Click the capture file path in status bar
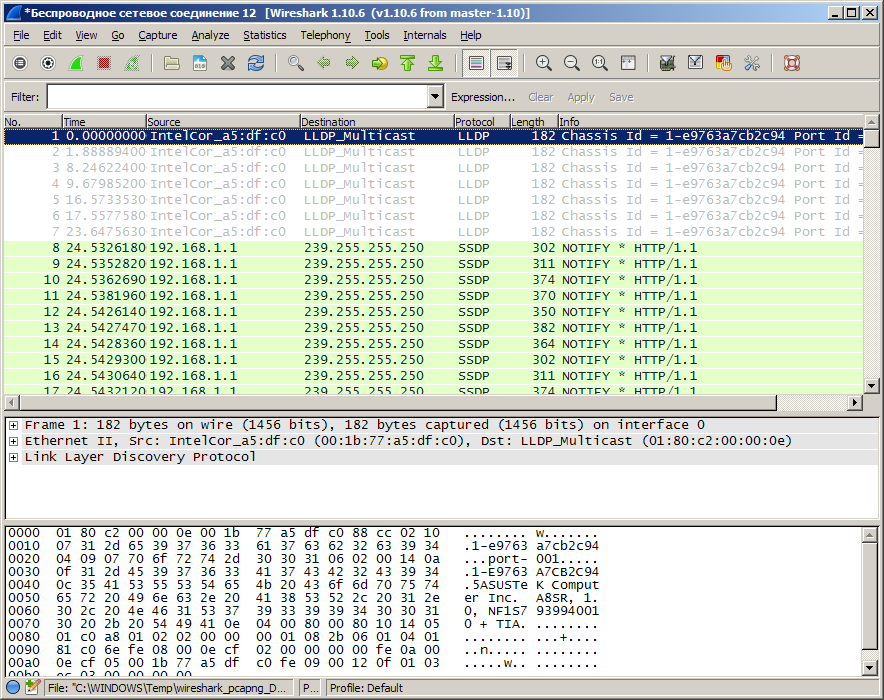 click(168, 688)
